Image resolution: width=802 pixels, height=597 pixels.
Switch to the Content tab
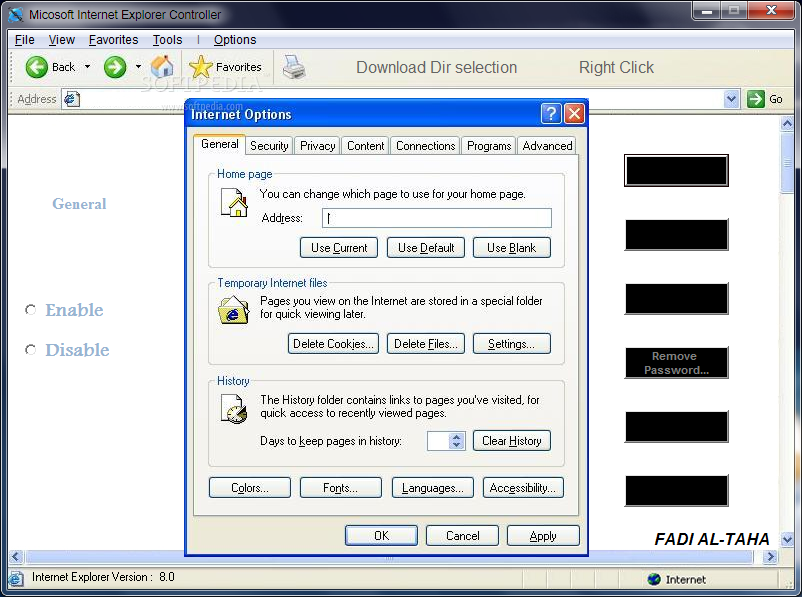(365, 146)
